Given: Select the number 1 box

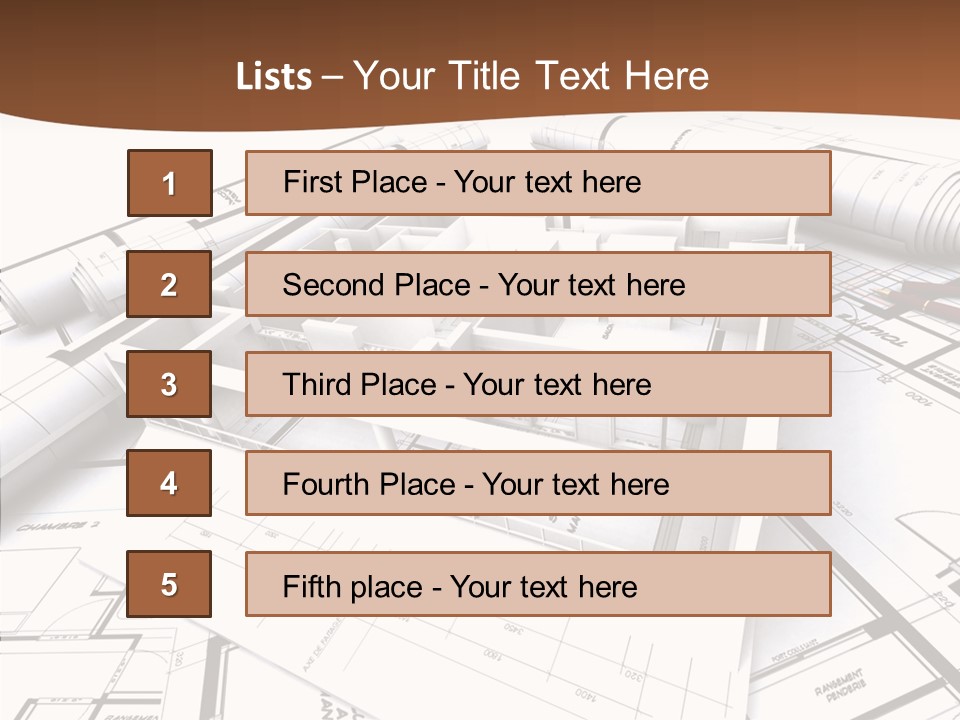Looking at the screenshot, I should click(x=170, y=183).
